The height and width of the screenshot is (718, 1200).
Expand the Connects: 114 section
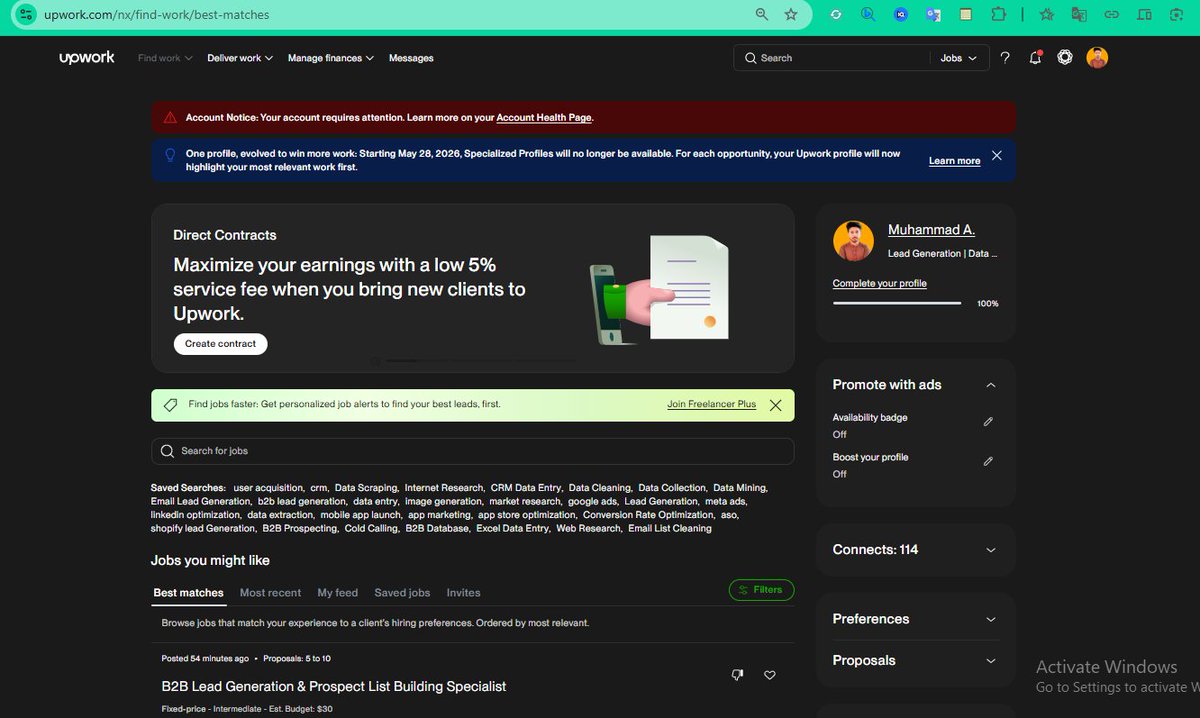pos(991,550)
